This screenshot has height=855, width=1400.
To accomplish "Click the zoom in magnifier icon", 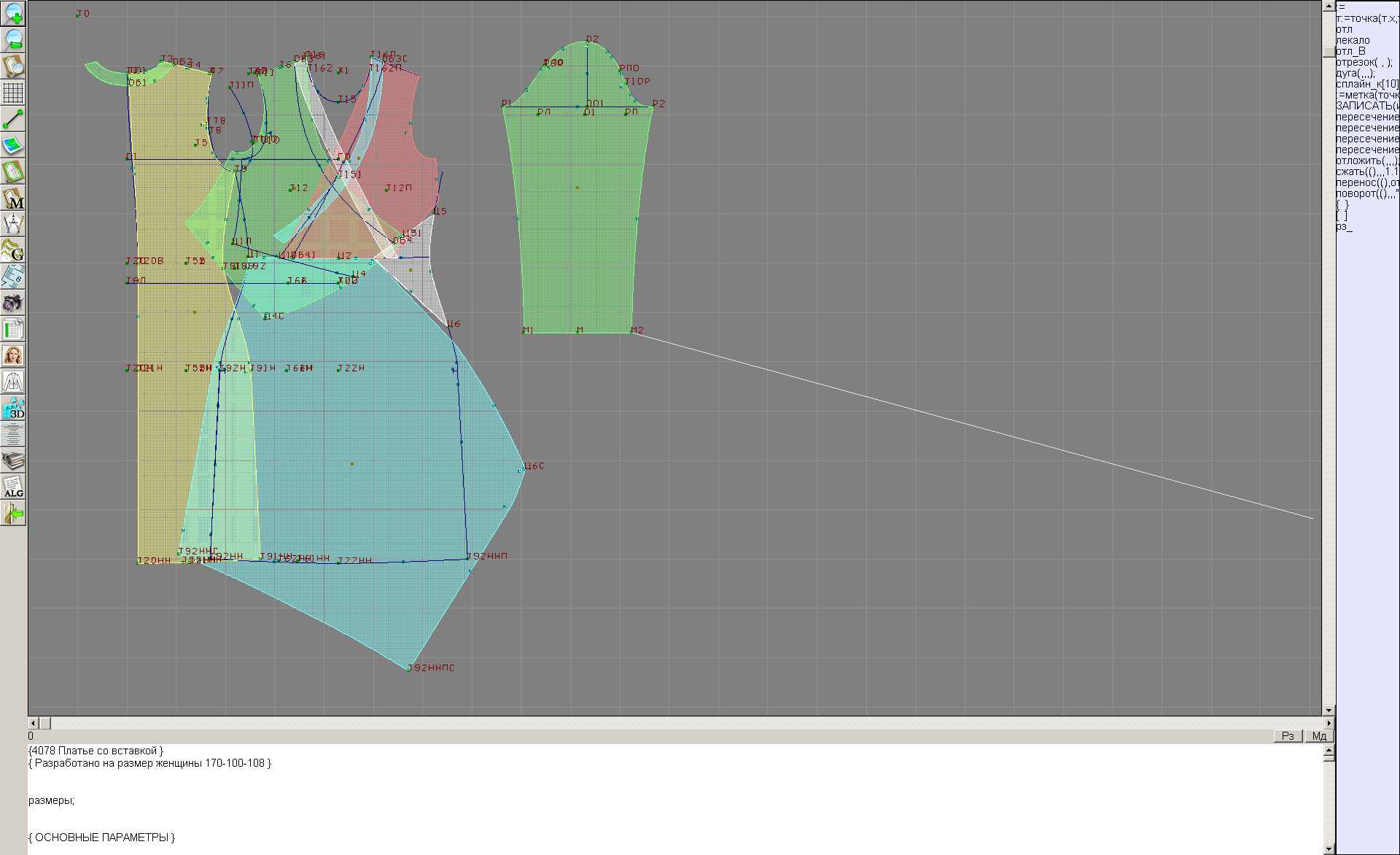I will point(13,13).
